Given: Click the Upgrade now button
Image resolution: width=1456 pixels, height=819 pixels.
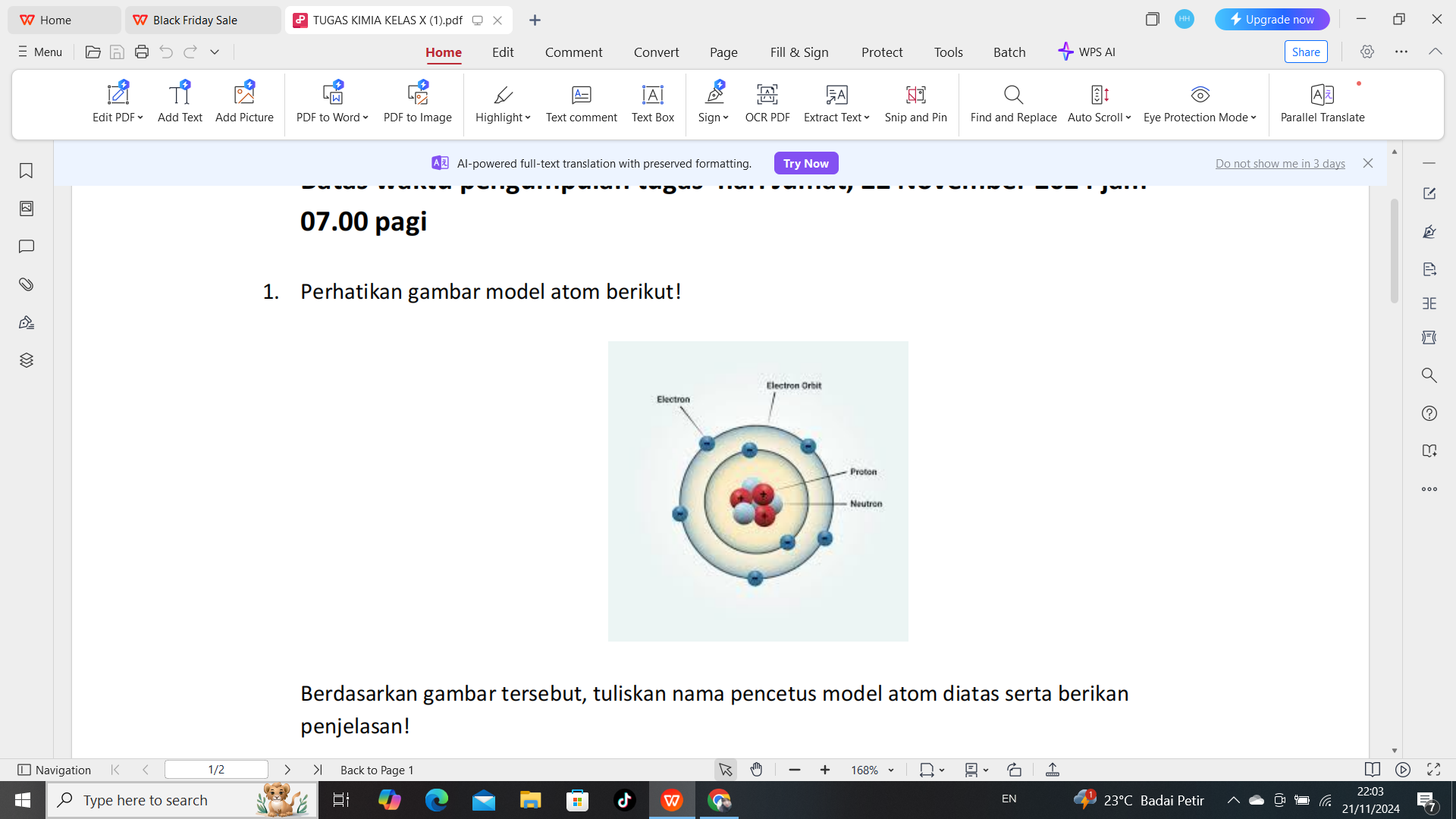Looking at the screenshot, I should point(1272,20).
